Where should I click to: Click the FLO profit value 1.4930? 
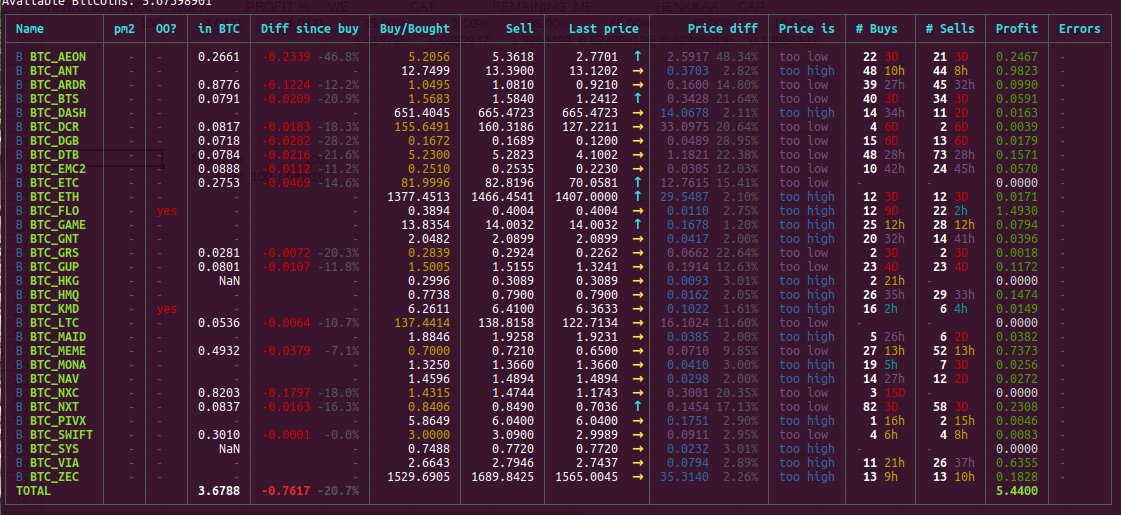click(1017, 211)
